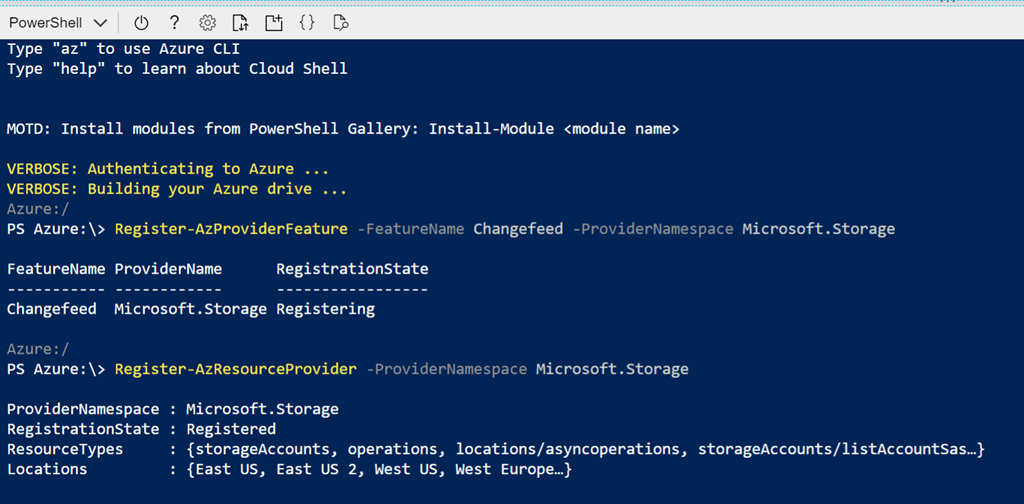Click the Register-AzProviderFeature command text

[231, 229]
